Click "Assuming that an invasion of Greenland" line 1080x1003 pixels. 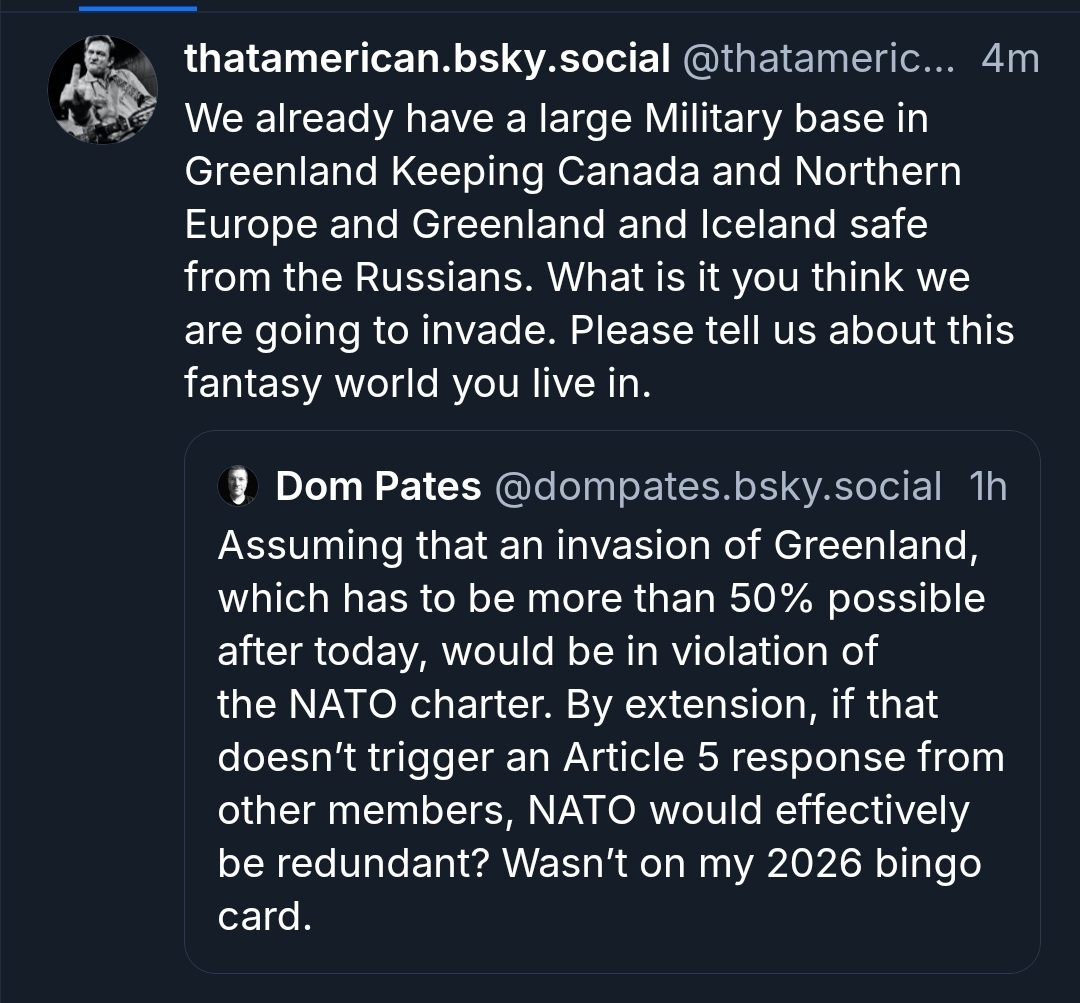[594, 545]
